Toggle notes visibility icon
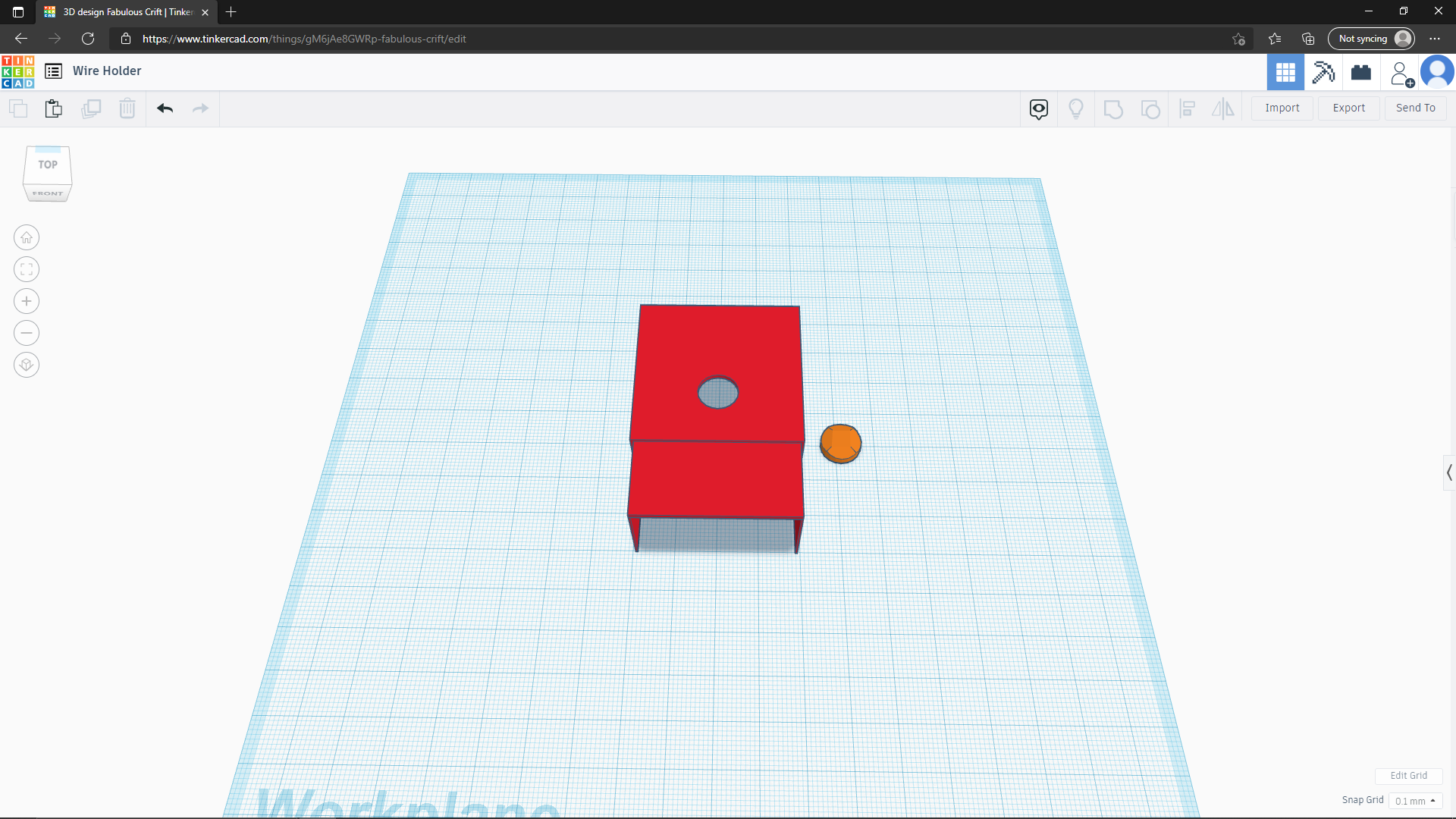The width and height of the screenshot is (1456, 819). (1039, 108)
